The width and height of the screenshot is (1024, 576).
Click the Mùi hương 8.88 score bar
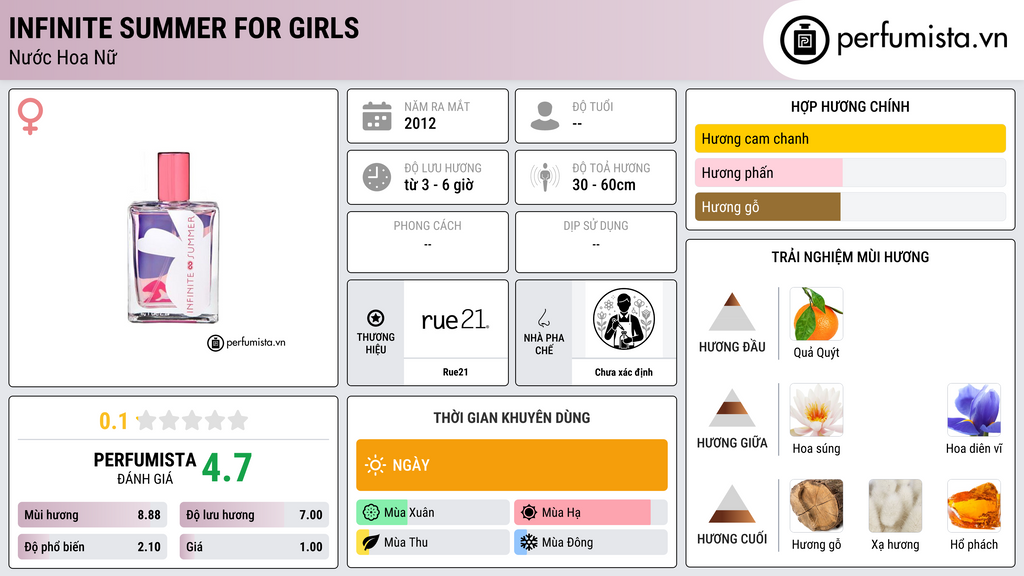coord(93,515)
